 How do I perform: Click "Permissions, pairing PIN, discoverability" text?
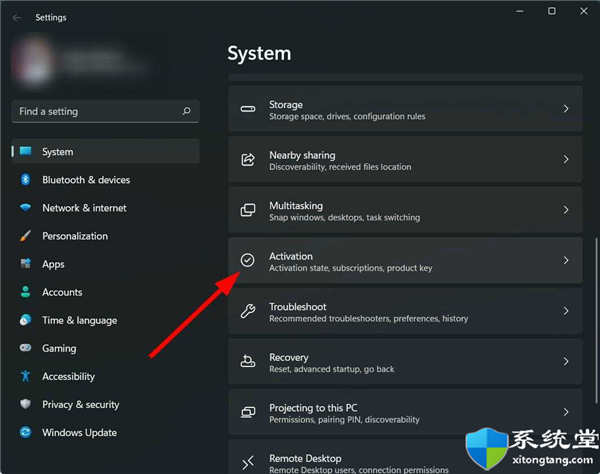344,420
